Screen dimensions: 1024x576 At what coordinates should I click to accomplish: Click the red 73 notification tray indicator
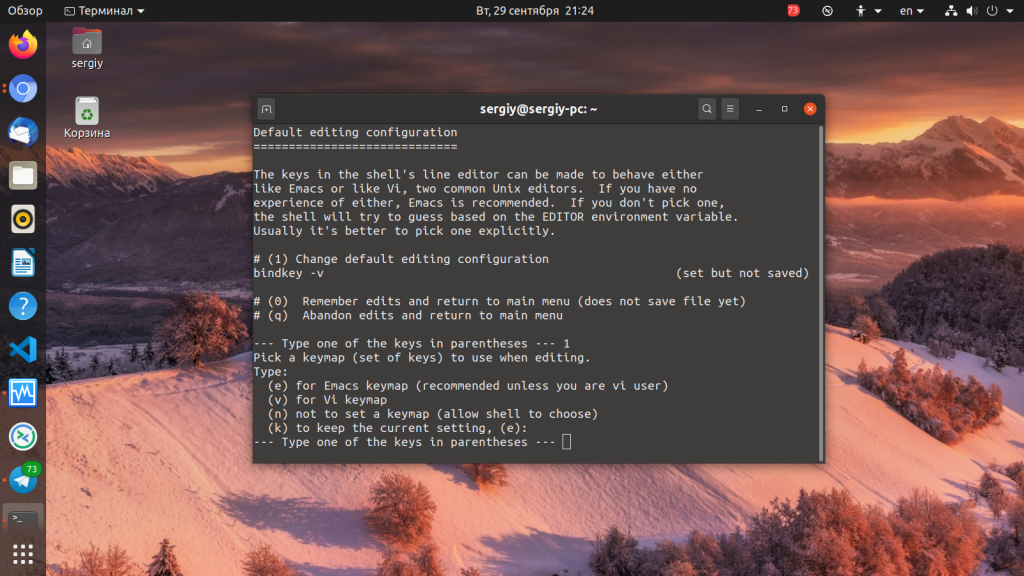(793, 11)
